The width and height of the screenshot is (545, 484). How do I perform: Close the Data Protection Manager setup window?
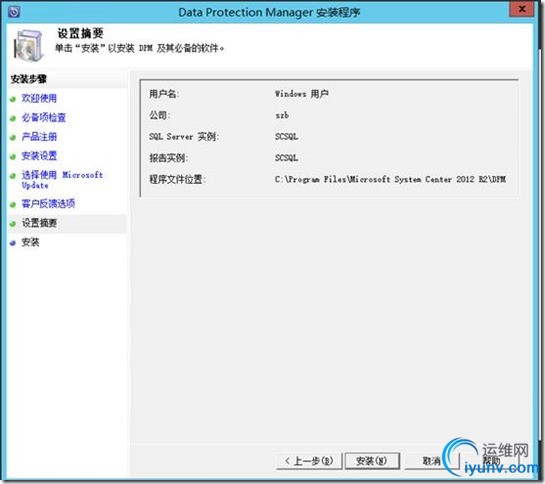(x=522, y=9)
